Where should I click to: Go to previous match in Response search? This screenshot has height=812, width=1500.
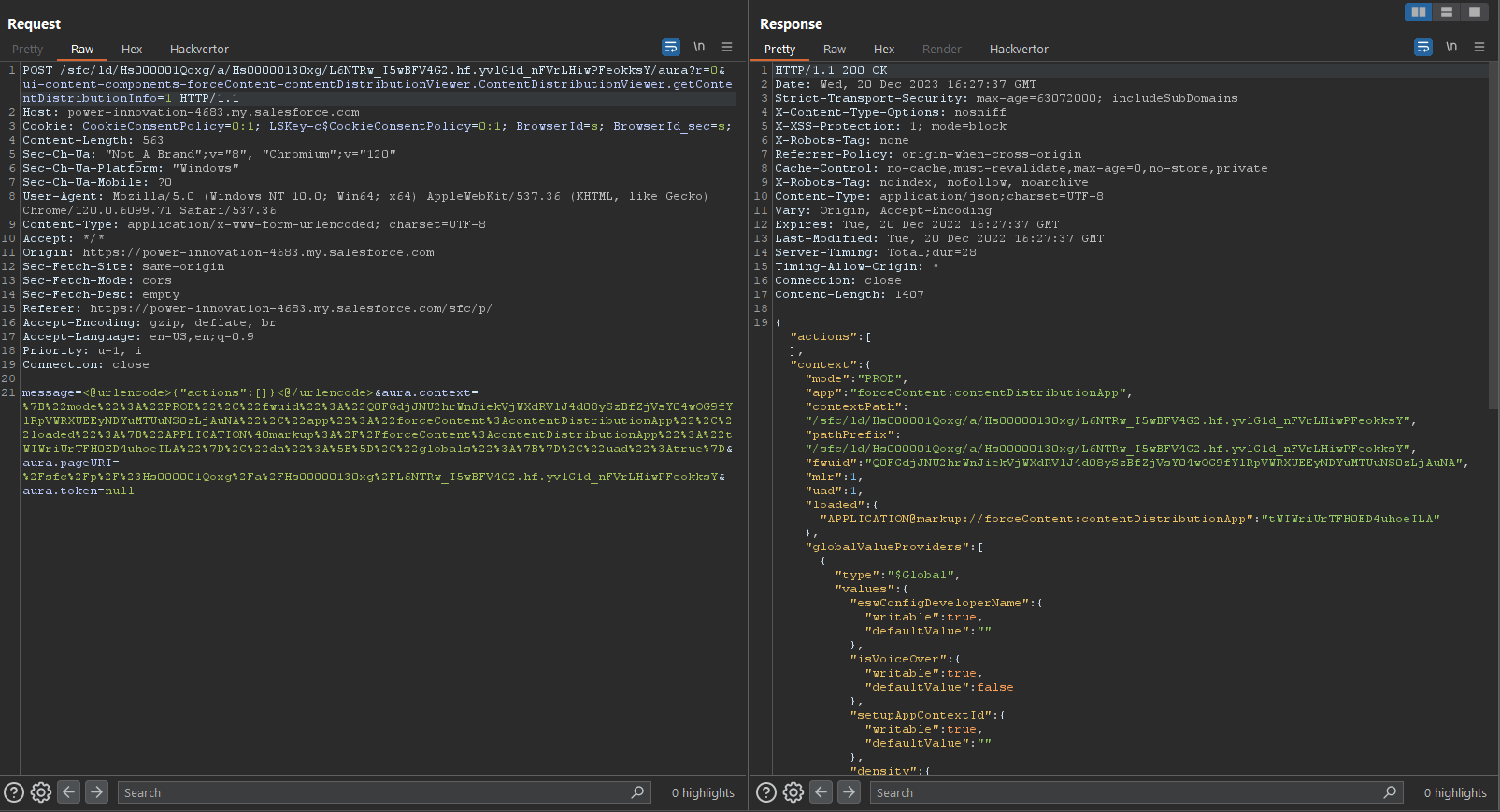click(821, 792)
